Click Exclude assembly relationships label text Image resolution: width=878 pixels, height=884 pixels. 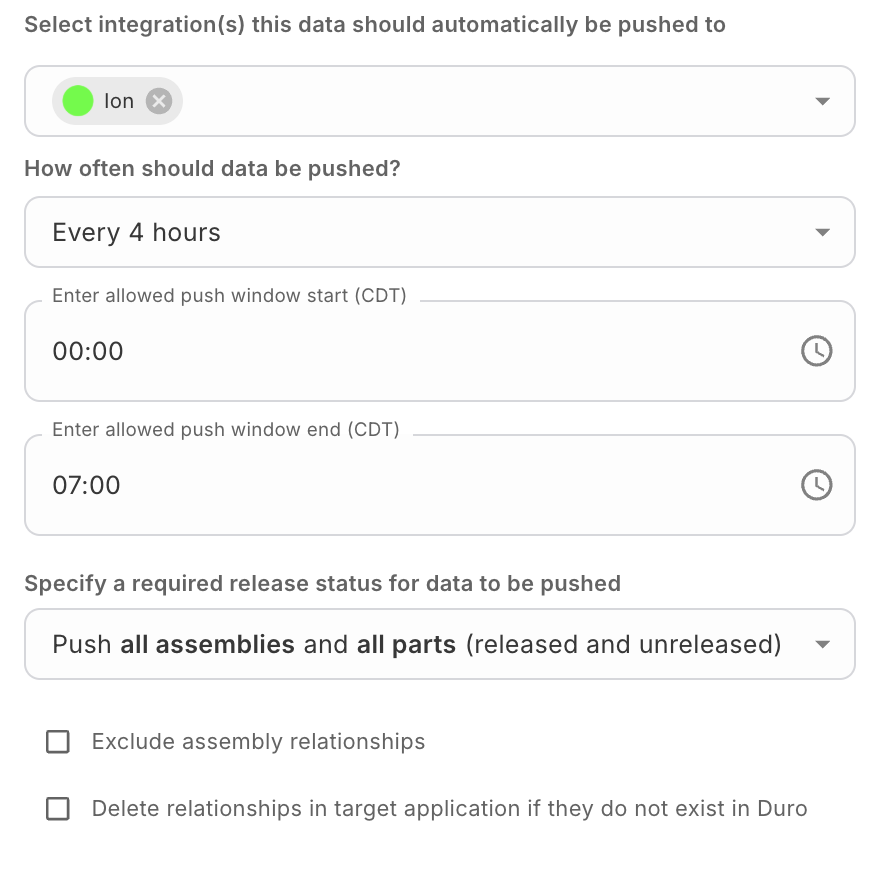pos(258,742)
